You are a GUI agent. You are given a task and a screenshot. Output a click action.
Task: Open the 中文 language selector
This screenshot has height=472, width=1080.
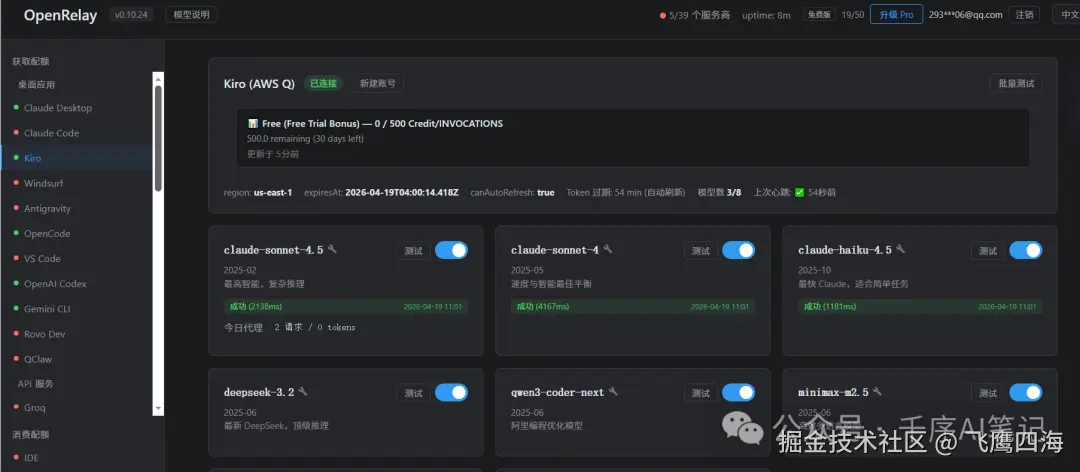[x=1066, y=14]
